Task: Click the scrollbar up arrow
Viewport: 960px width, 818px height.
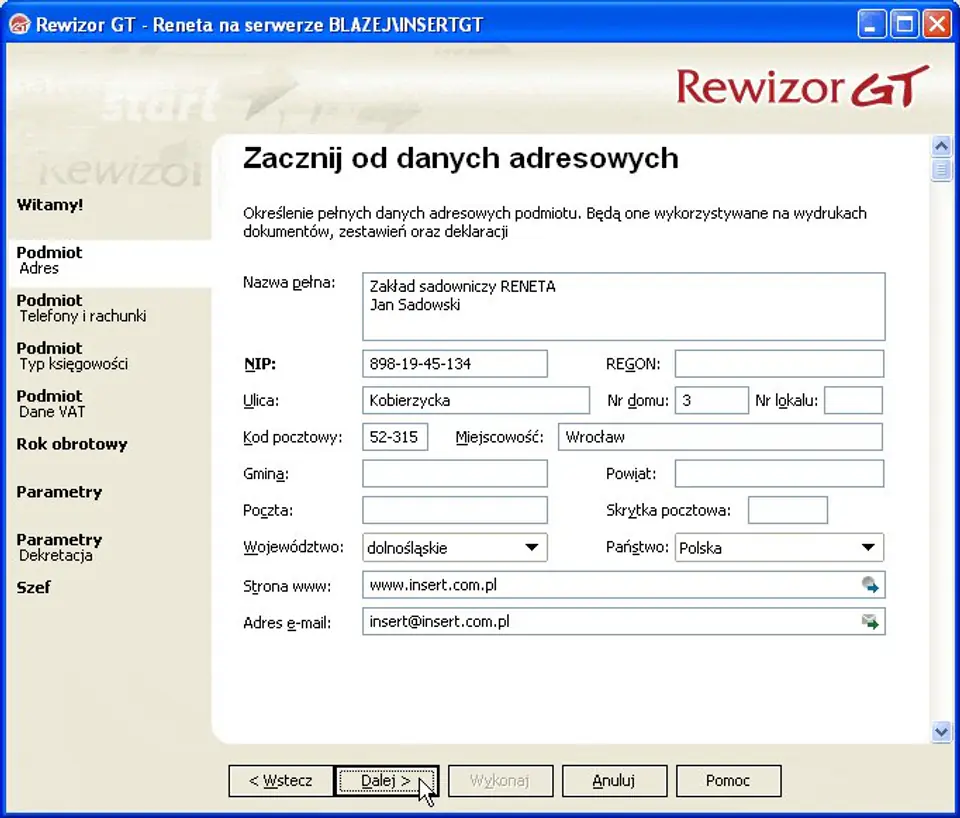Action: pyautogui.click(x=941, y=146)
